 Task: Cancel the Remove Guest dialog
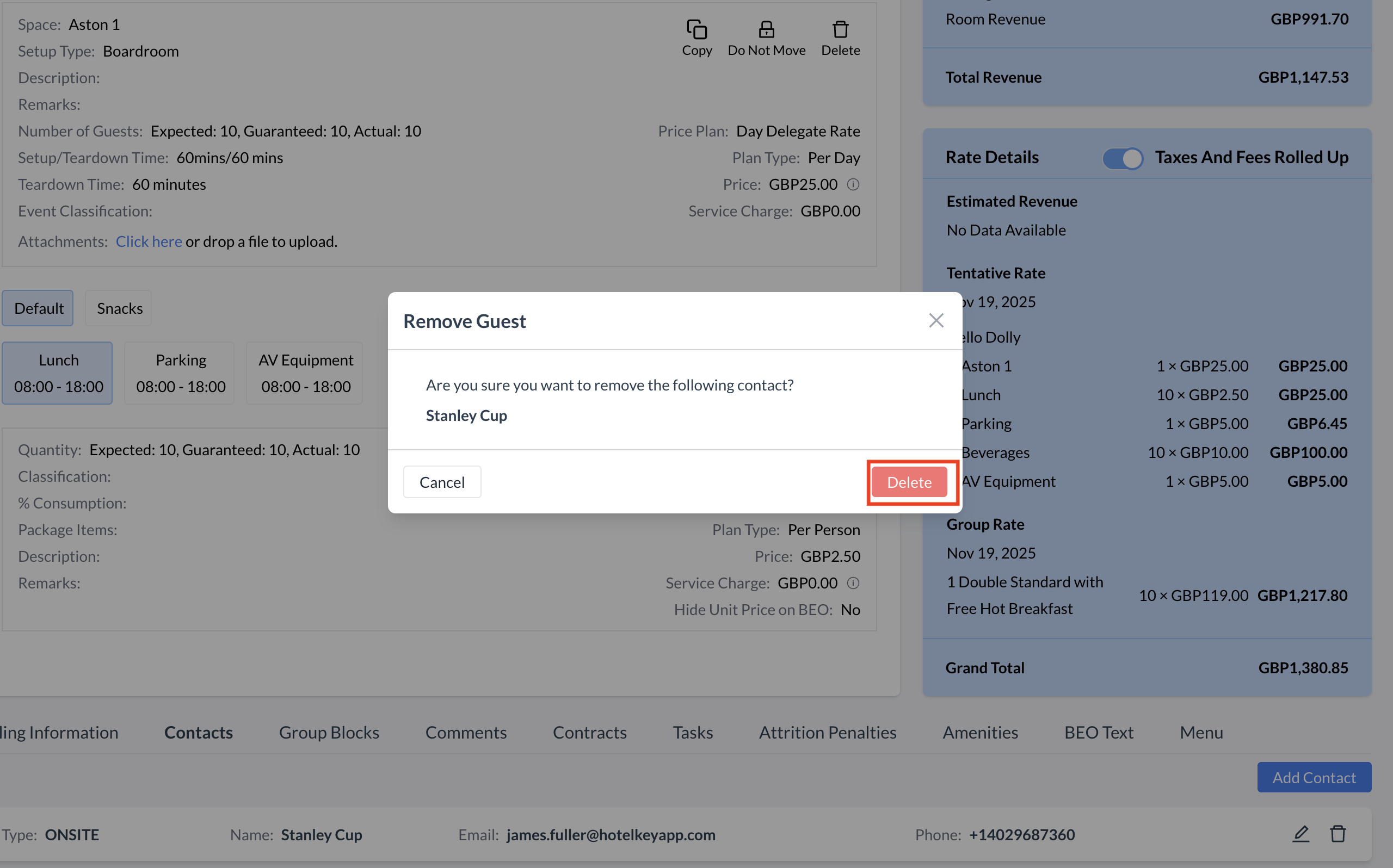click(441, 482)
